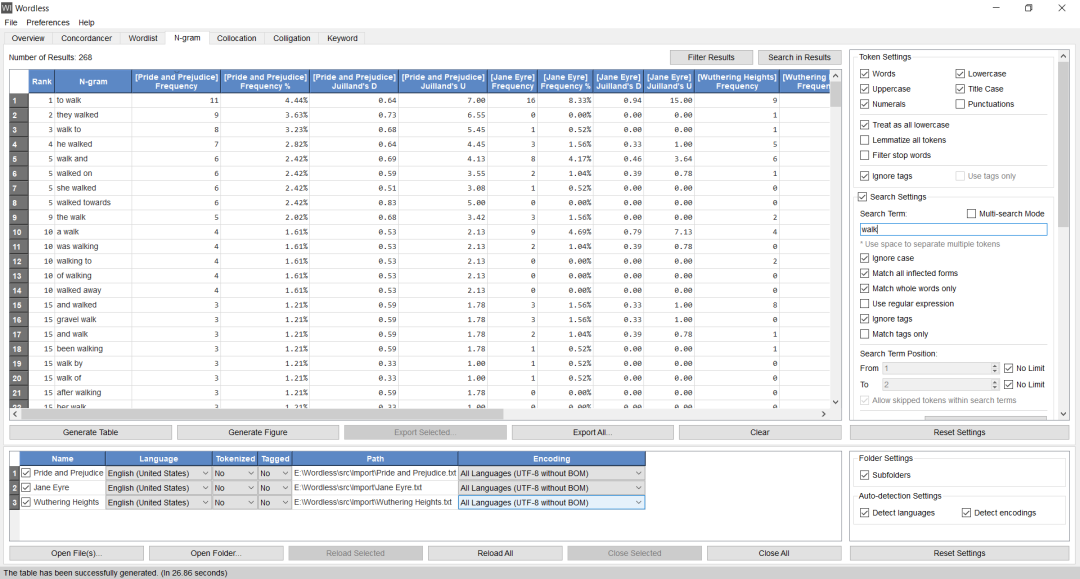
Task: Click the Search Term input field
Action: pos(953,229)
